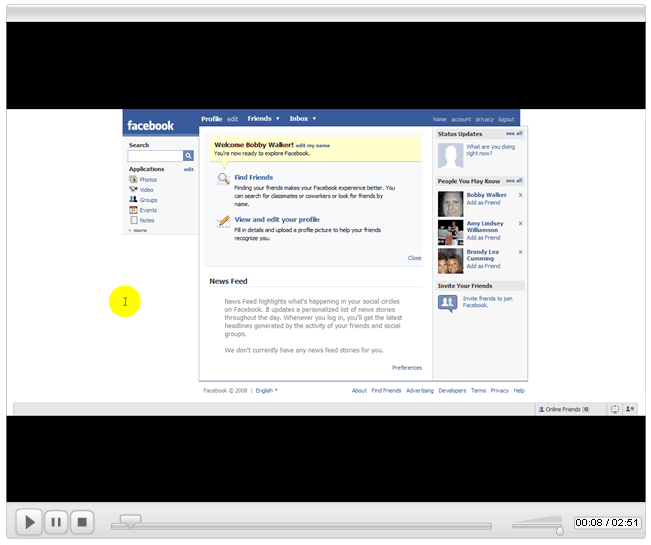Open View and edit your profile
This screenshot has width=651, height=545.
coord(277,220)
